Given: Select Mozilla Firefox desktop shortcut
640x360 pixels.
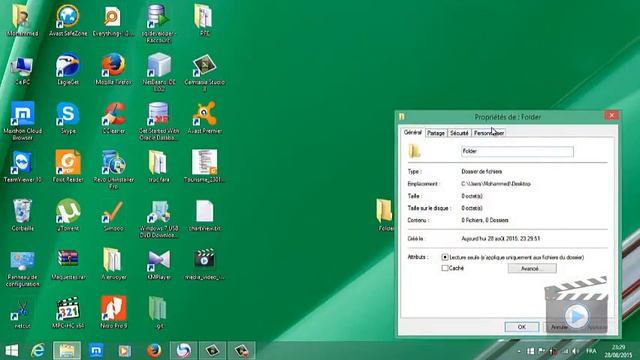Looking at the screenshot, I should click(x=113, y=69).
